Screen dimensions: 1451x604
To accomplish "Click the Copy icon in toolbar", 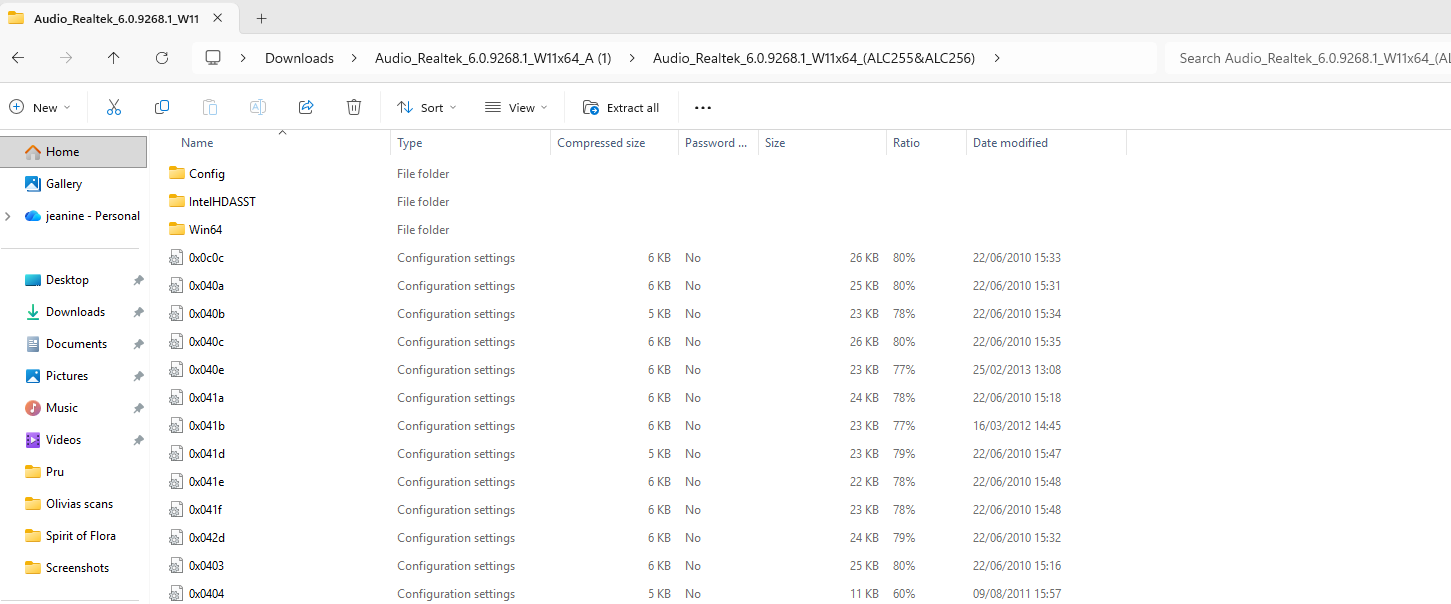I will [x=162, y=107].
